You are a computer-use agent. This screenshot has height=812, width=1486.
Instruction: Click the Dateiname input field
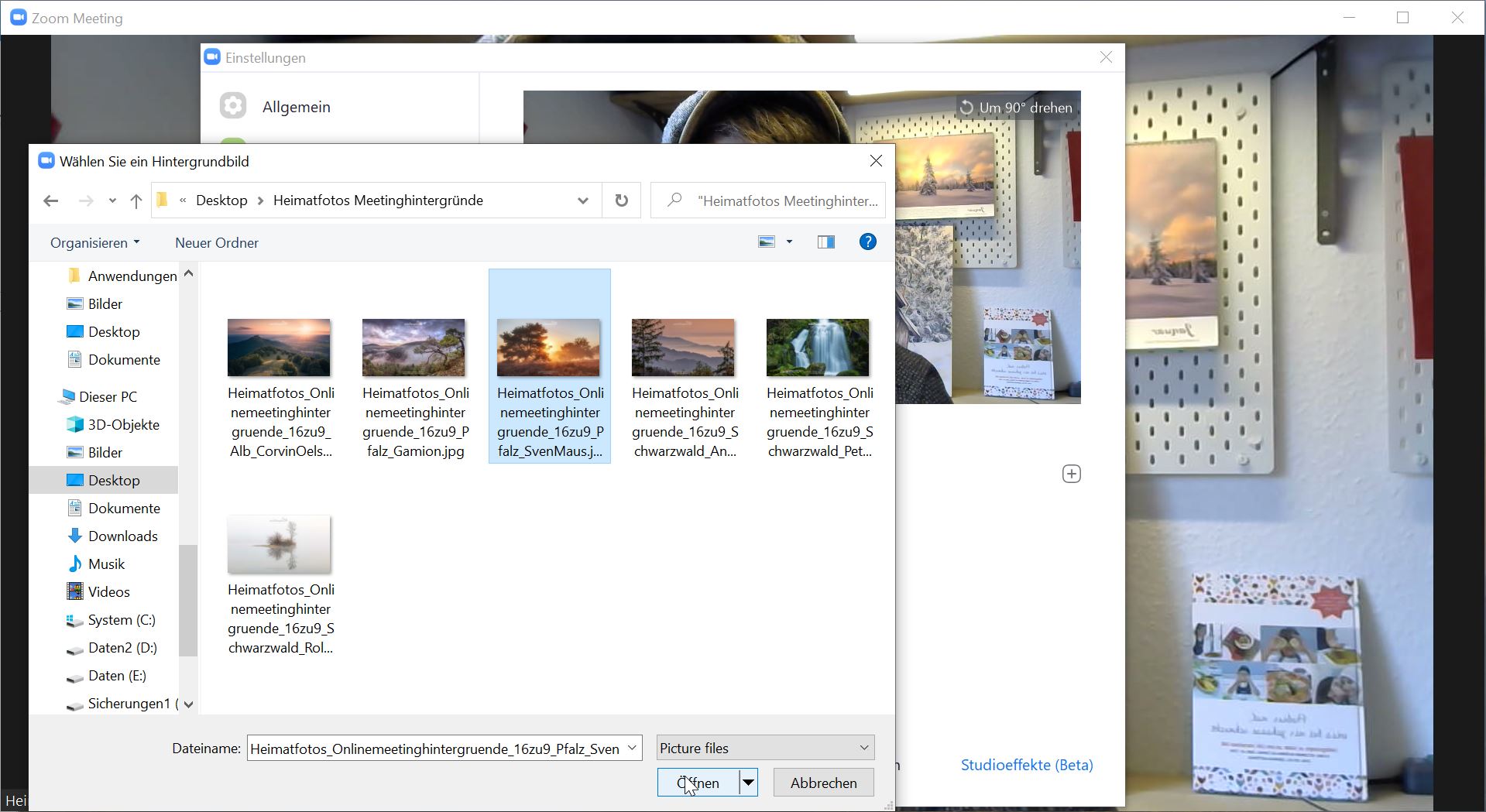[x=435, y=749]
